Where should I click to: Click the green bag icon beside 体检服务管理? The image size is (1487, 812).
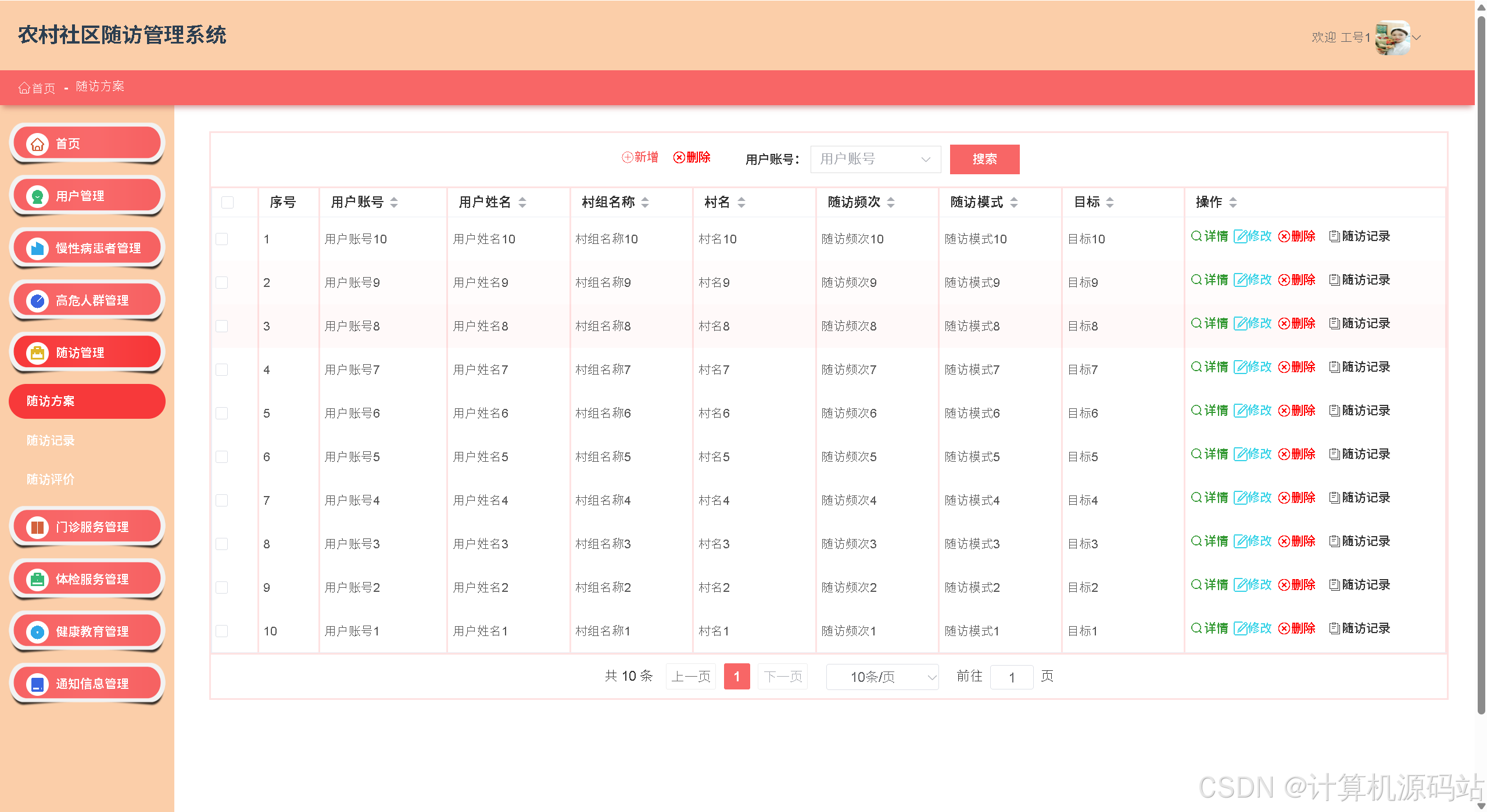tap(37, 580)
